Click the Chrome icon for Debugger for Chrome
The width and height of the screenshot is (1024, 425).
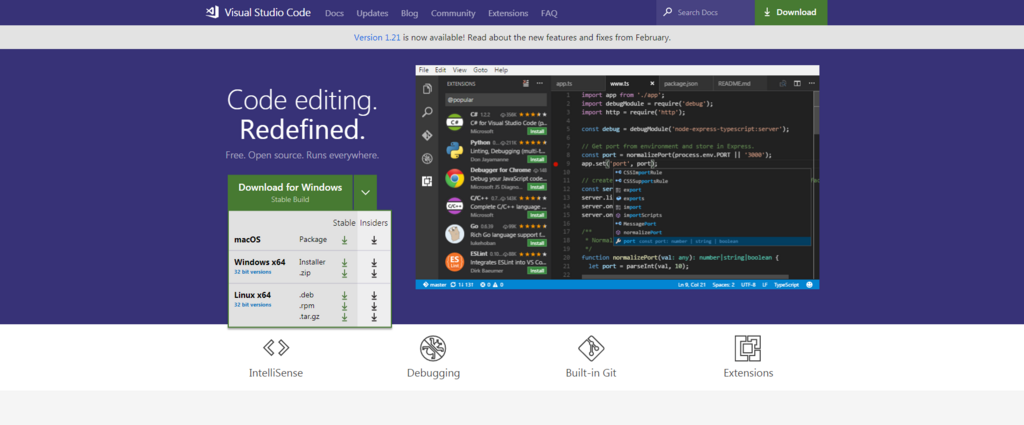(x=455, y=178)
